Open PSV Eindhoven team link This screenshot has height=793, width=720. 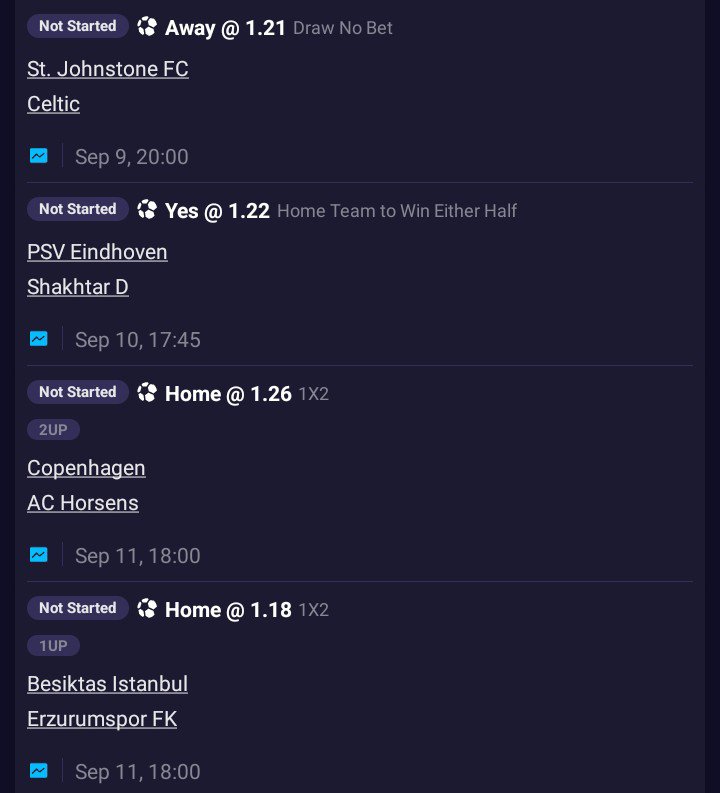point(97,252)
